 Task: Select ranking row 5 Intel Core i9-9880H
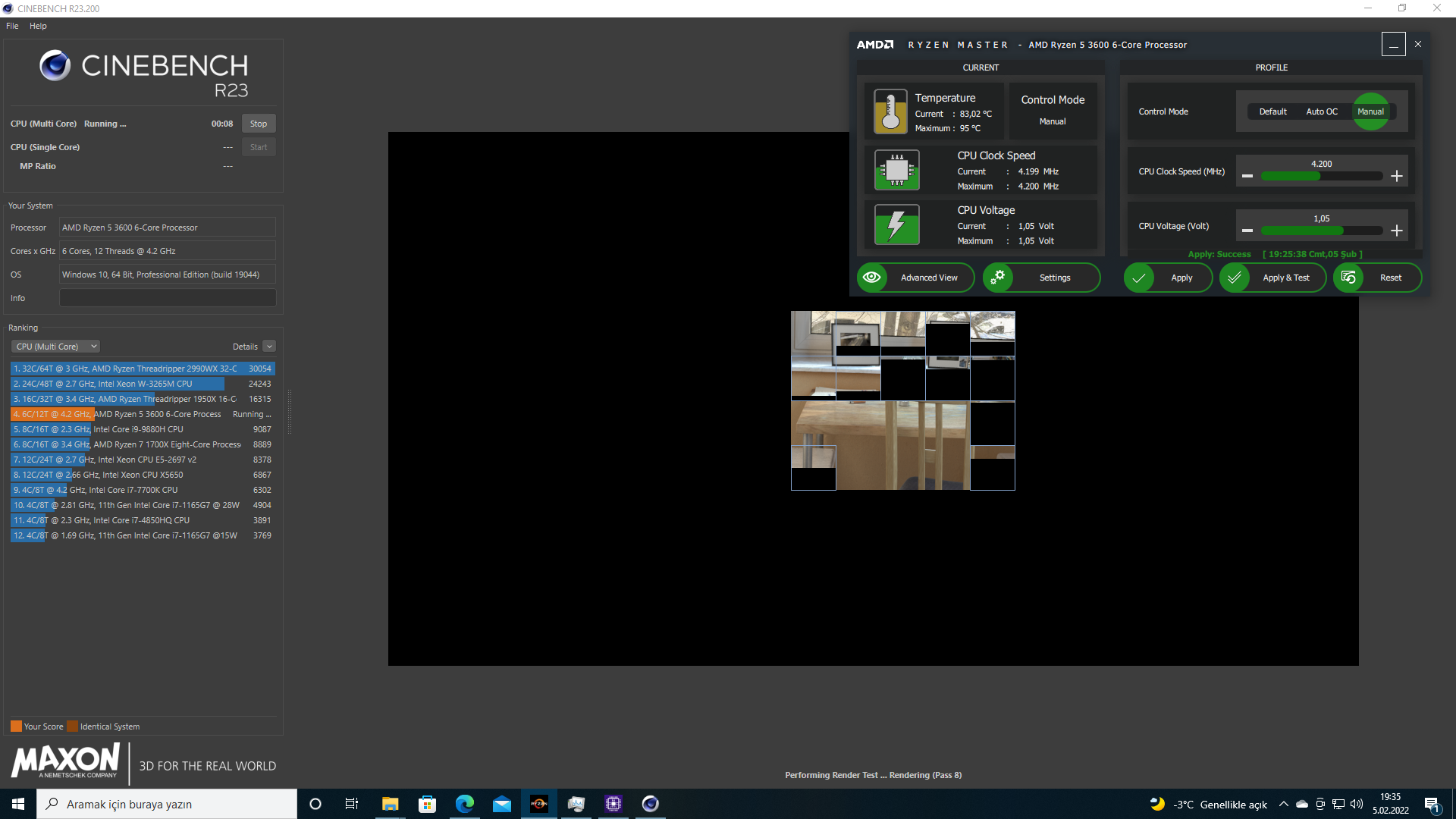tap(143, 429)
